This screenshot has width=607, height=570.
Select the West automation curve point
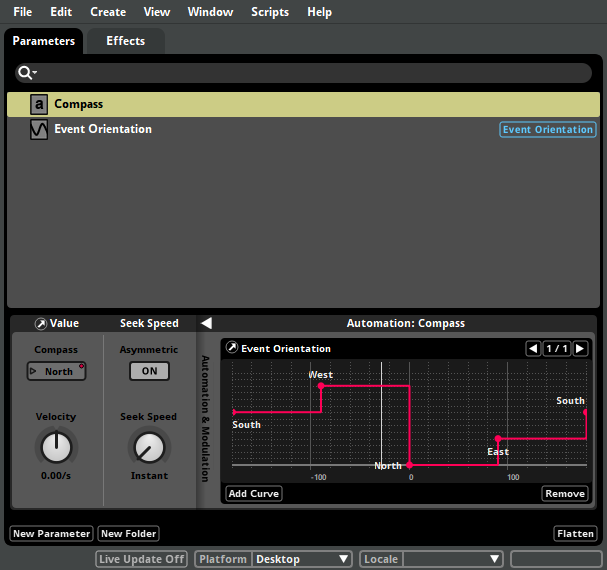320,386
